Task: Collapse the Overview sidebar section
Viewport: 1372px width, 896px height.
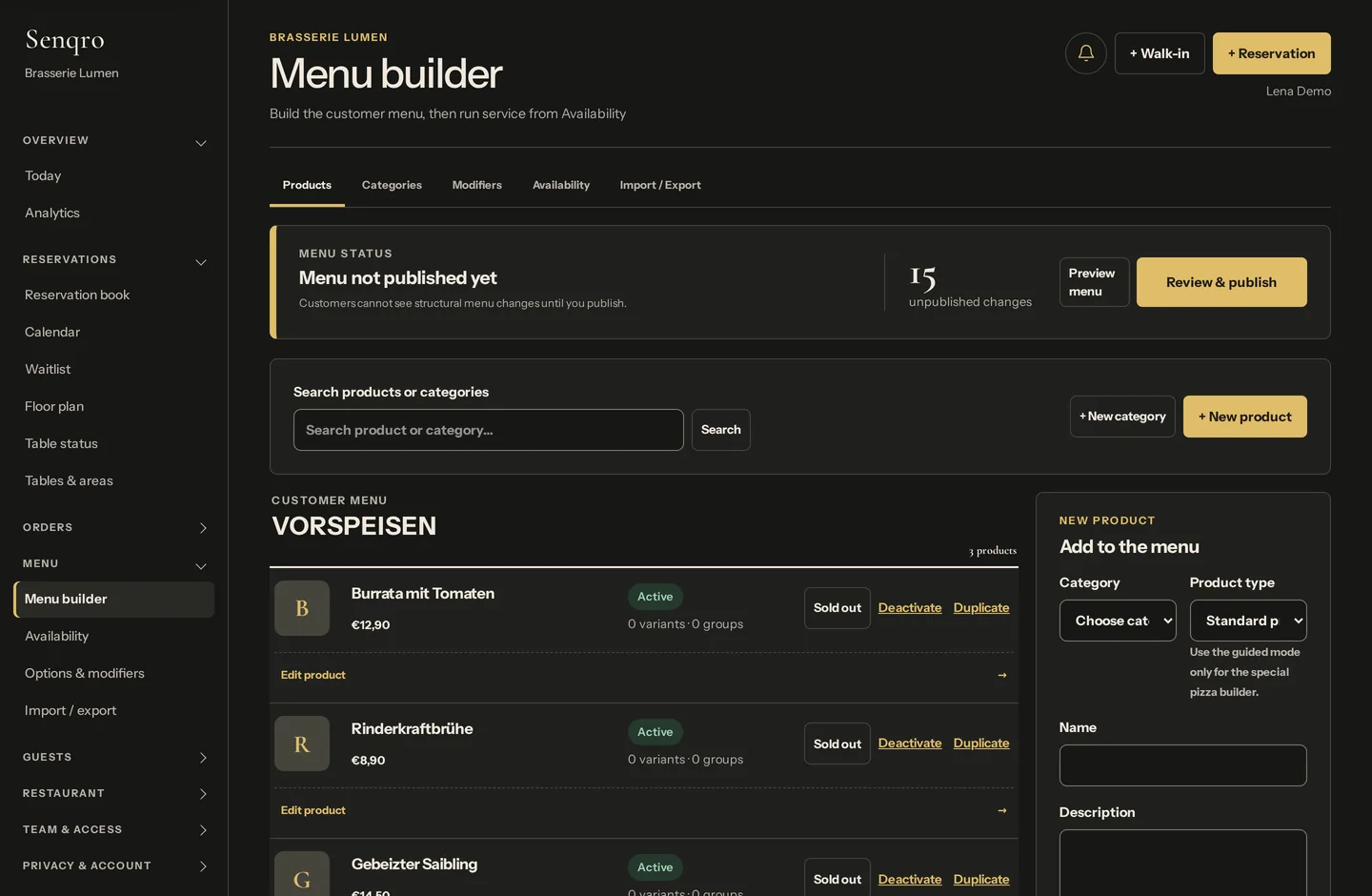Action: pos(114,141)
